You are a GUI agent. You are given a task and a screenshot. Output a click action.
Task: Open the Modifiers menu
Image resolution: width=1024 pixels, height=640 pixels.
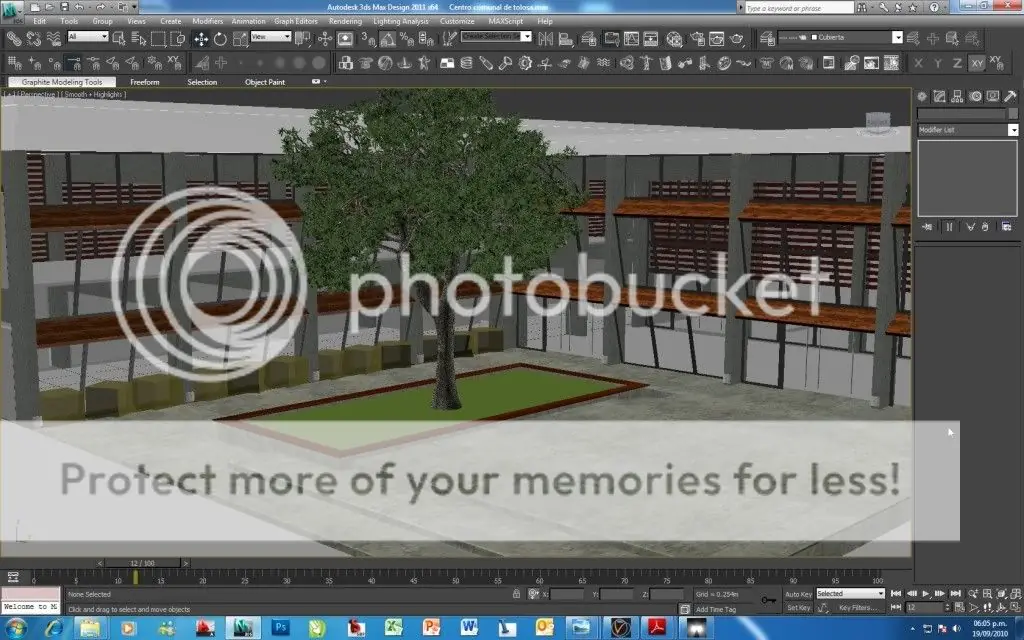click(x=208, y=21)
